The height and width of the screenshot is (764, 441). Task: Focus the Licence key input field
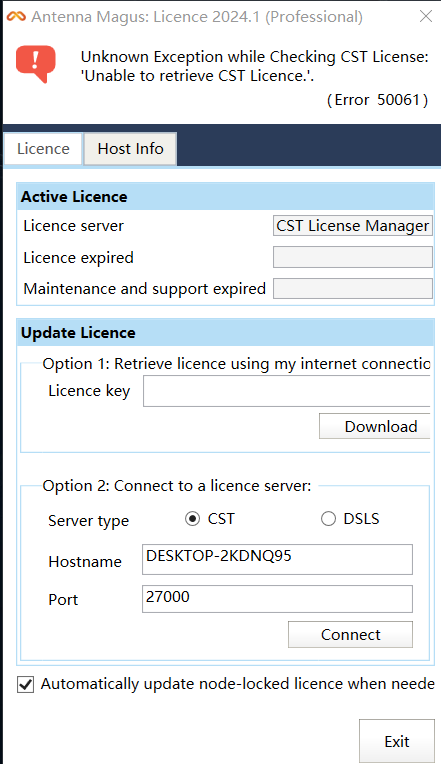(287, 391)
